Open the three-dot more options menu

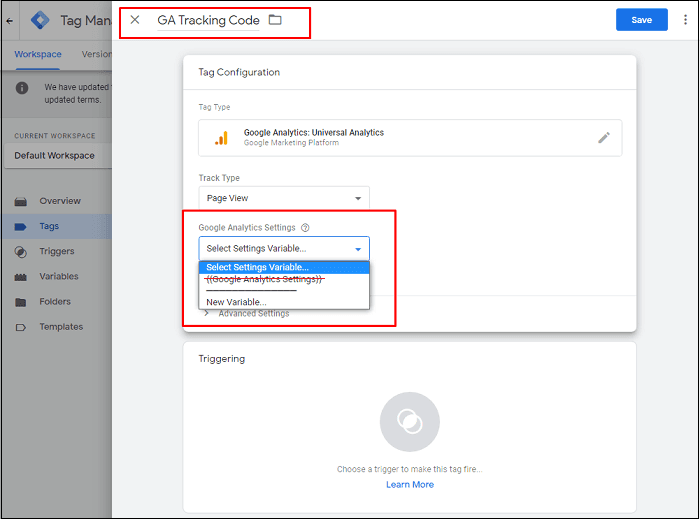685,20
